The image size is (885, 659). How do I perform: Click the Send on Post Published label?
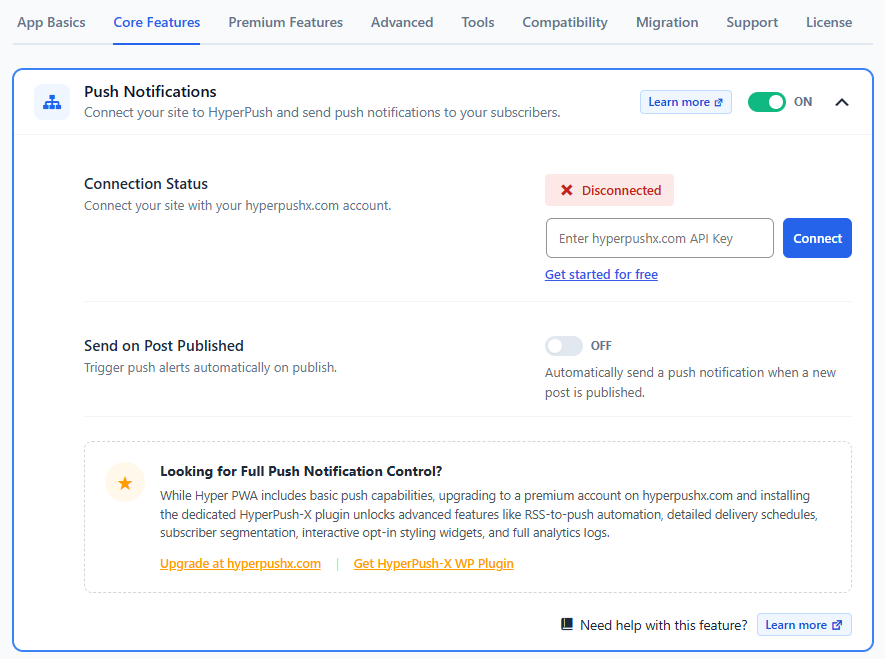coord(164,346)
